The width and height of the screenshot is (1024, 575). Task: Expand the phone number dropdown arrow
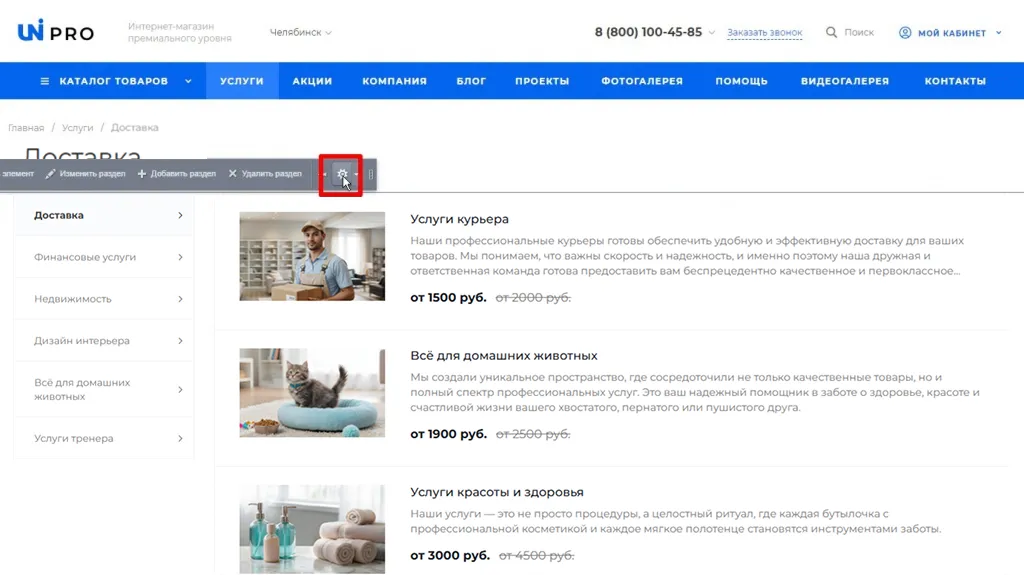pos(712,32)
